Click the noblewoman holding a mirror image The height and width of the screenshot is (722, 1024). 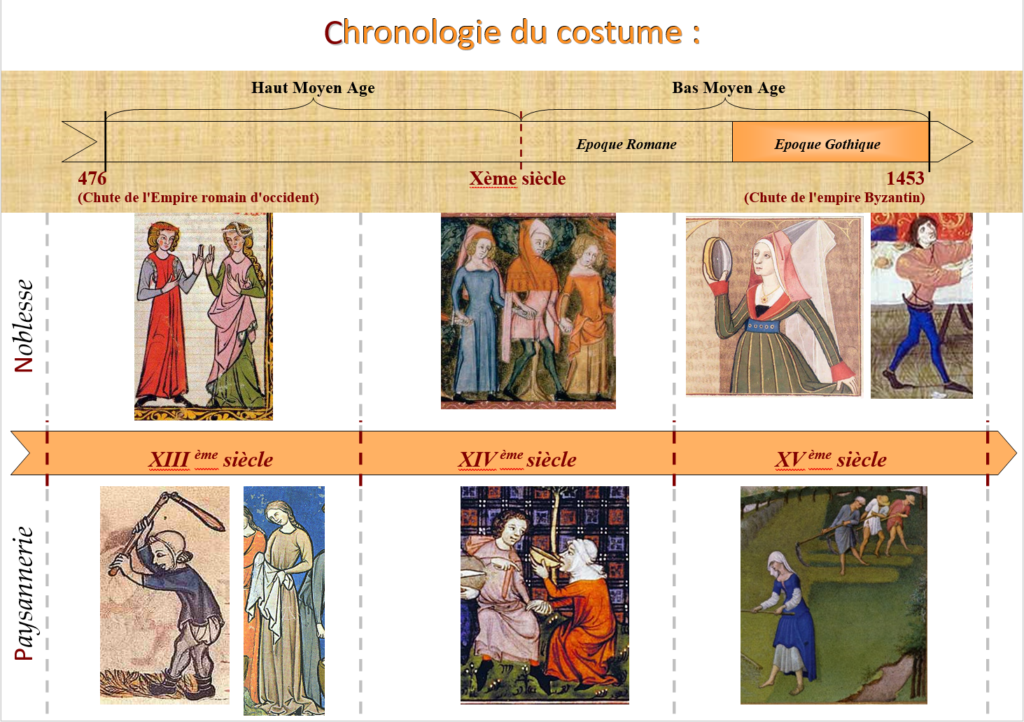(774, 307)
